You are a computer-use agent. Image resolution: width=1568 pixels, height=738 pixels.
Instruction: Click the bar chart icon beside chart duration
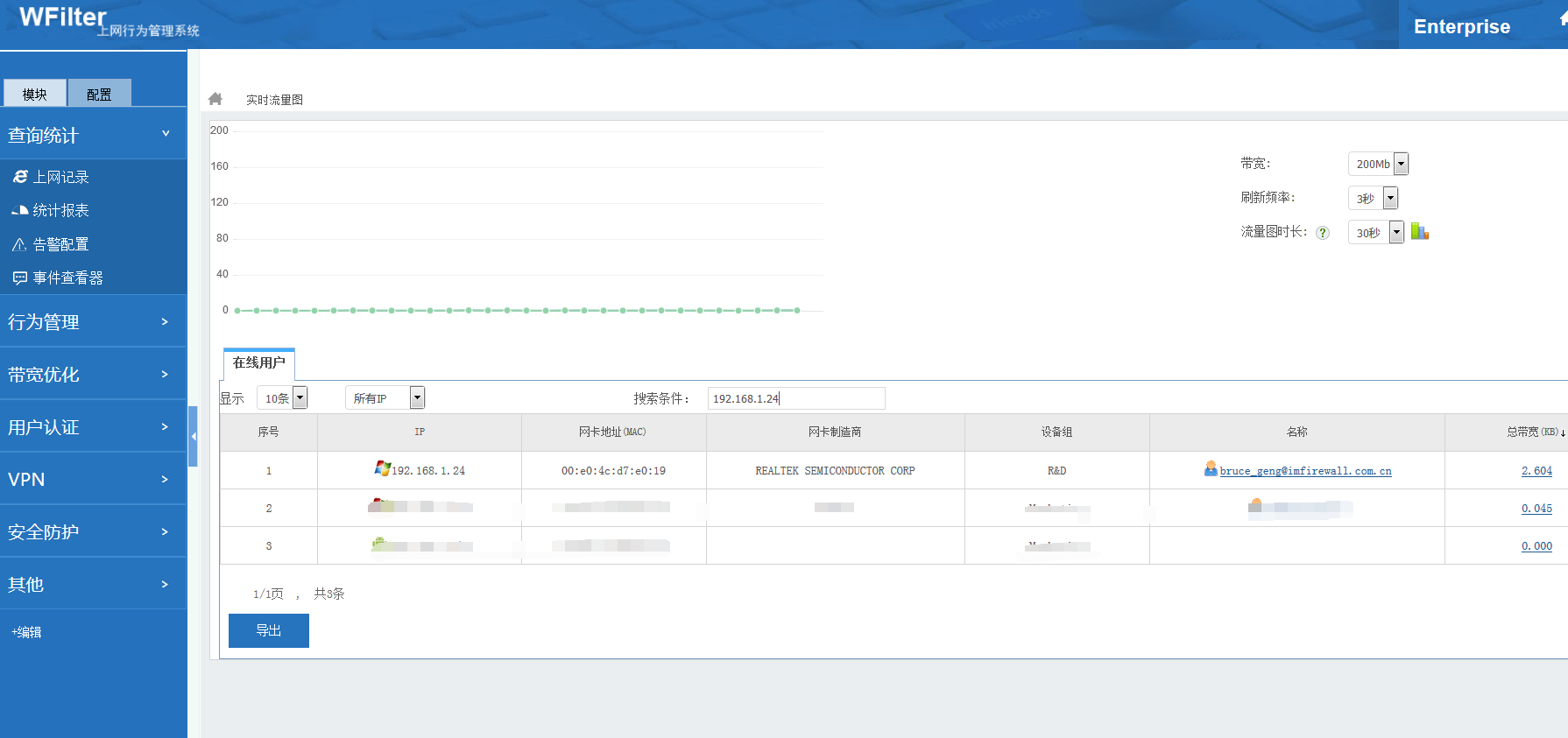1420,232
